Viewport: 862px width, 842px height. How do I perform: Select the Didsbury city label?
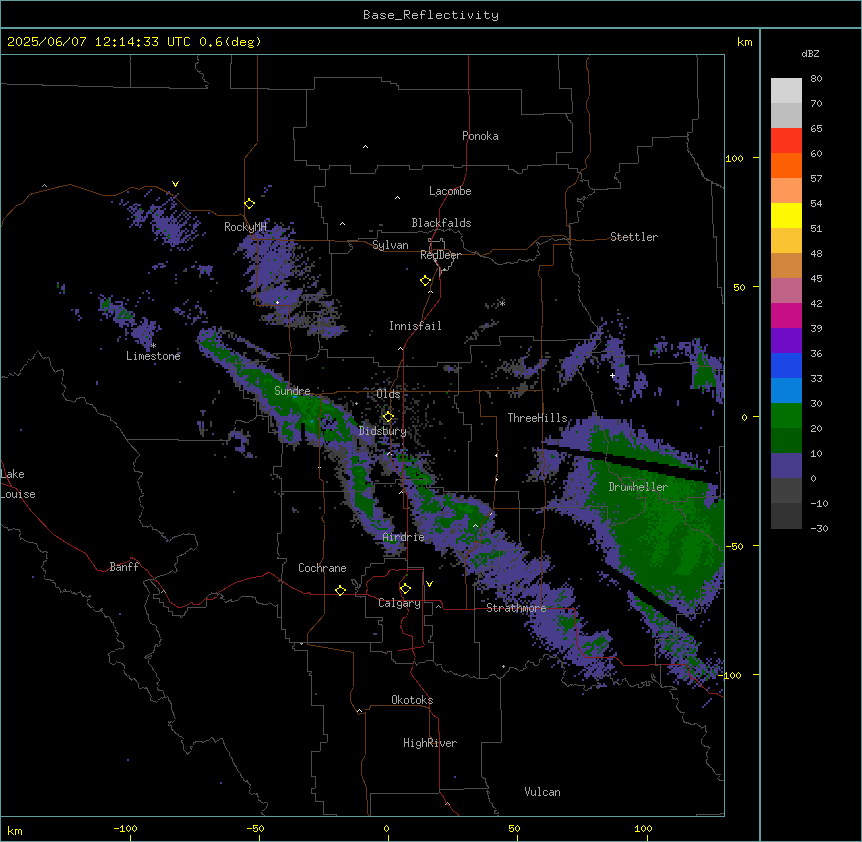[x=383, y=431]
